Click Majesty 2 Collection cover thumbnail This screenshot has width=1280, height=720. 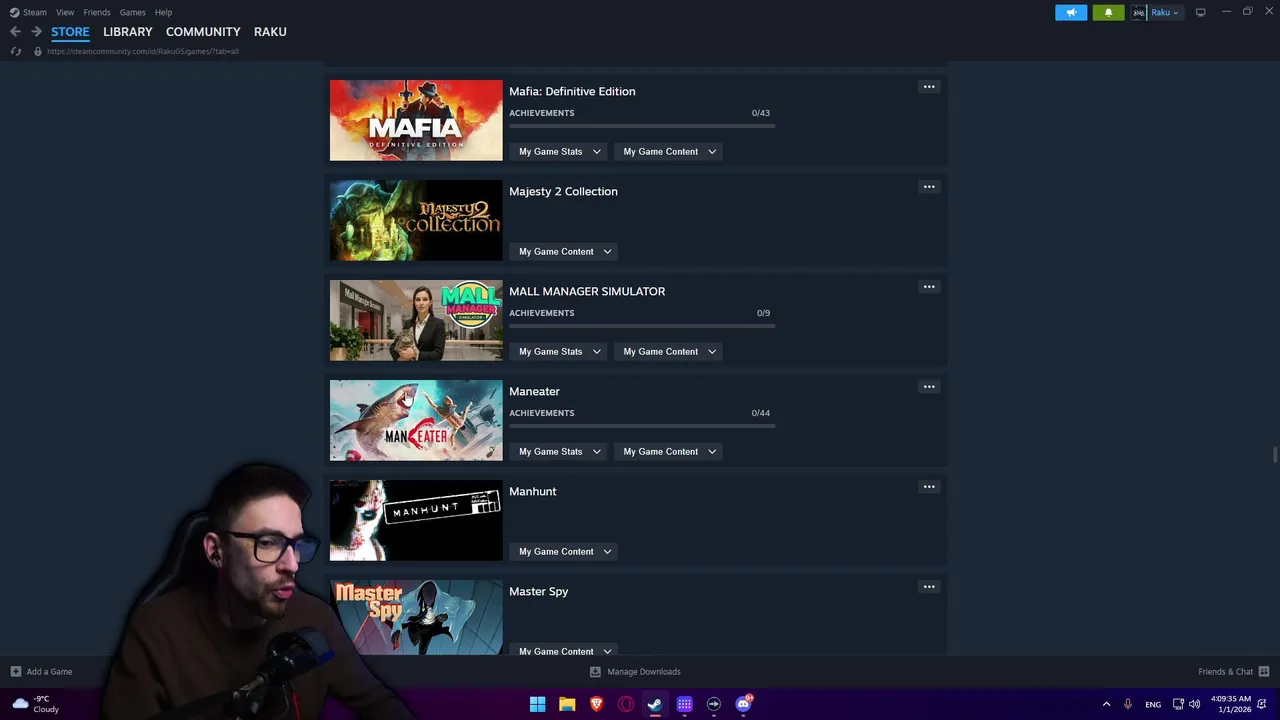click(416, 220)
